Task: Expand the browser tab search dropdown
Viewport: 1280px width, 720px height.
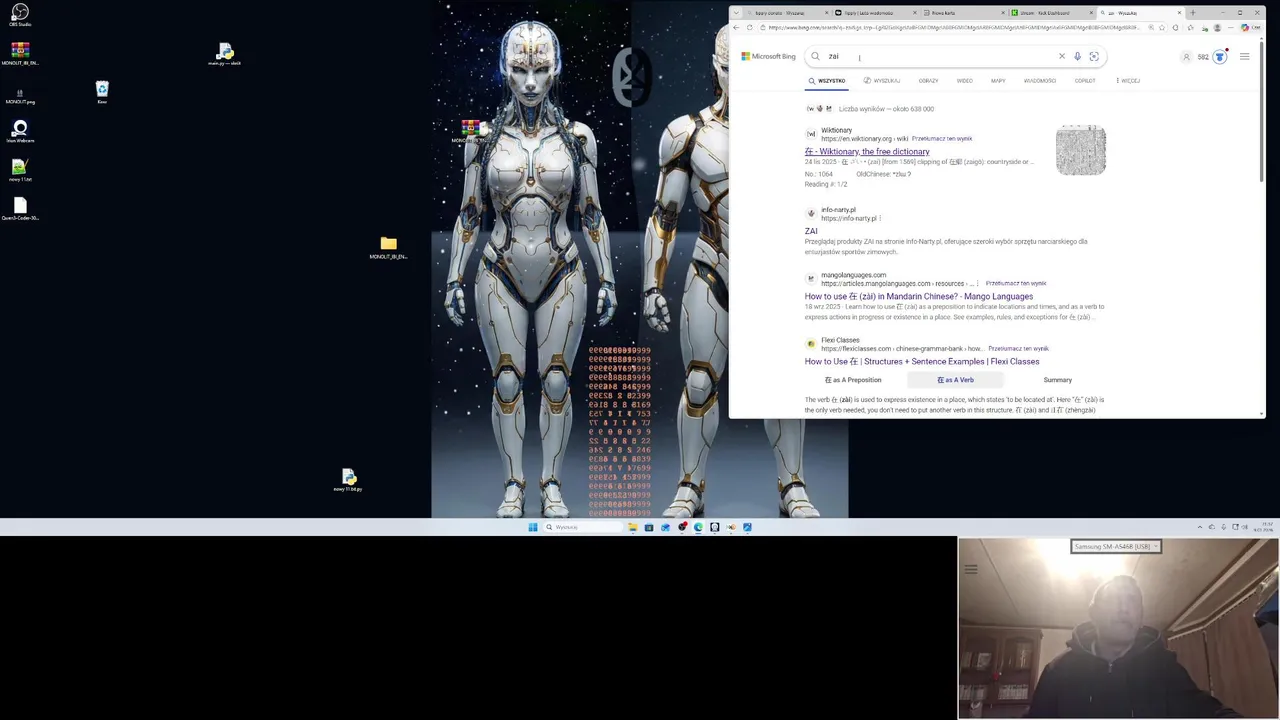Action: pos(736,13)
